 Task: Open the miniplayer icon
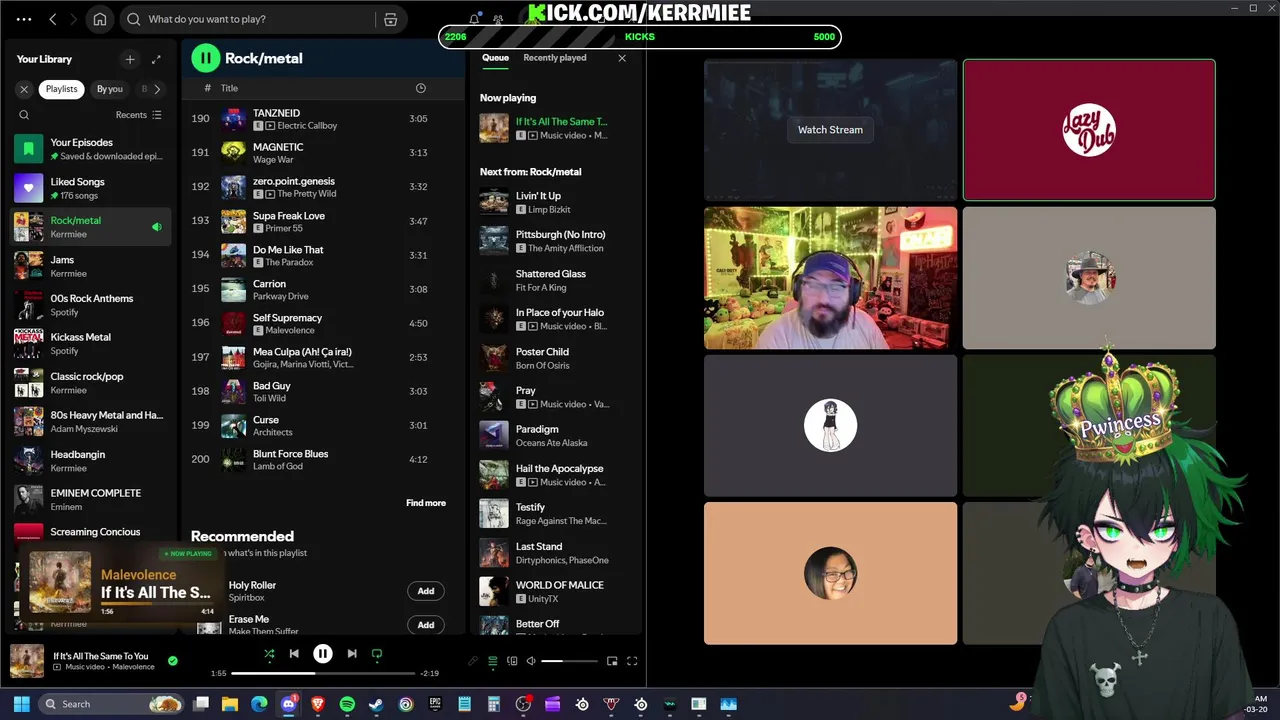point(612,661)
